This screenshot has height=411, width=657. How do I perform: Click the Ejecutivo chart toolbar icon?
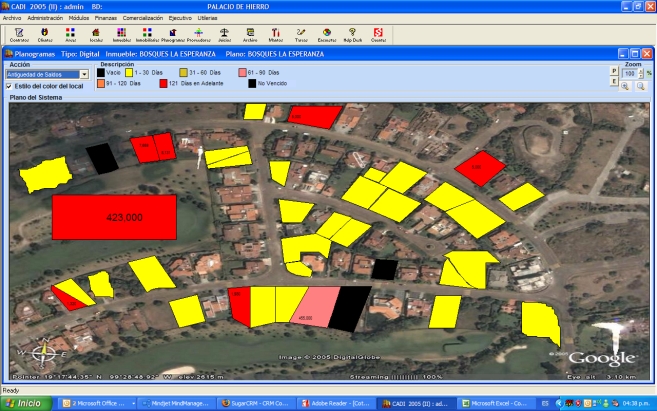pos(327,34)
